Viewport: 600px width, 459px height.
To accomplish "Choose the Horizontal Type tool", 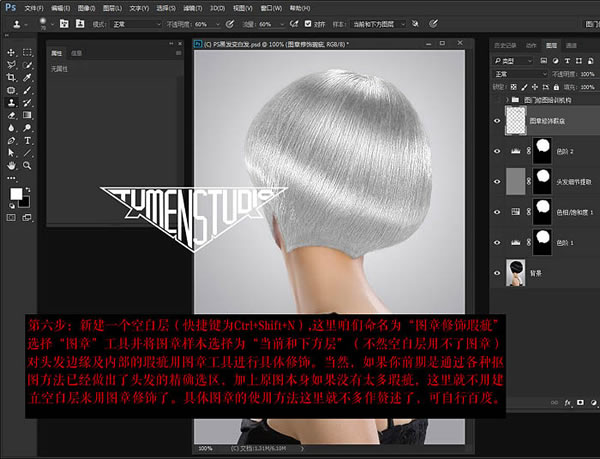I will click(x=27, y=140).
